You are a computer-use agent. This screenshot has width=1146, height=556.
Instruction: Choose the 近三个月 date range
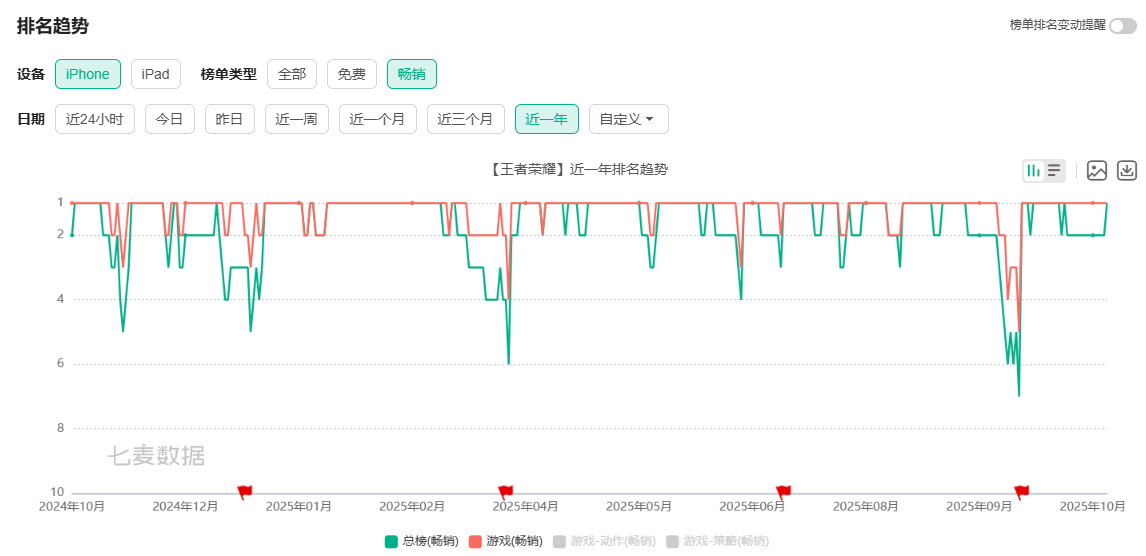[465, 119]
